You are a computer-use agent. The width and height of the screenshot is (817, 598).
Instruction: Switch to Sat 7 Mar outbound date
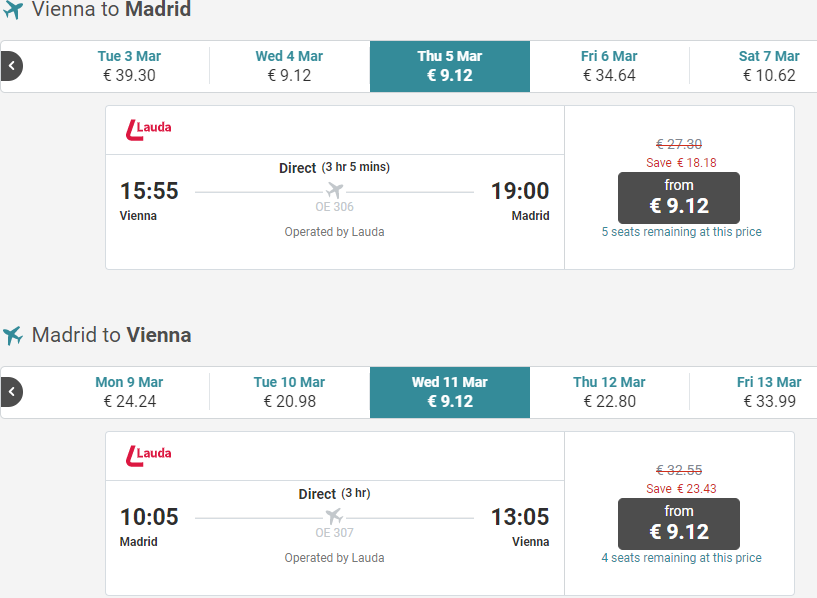[x=768, y=66]
